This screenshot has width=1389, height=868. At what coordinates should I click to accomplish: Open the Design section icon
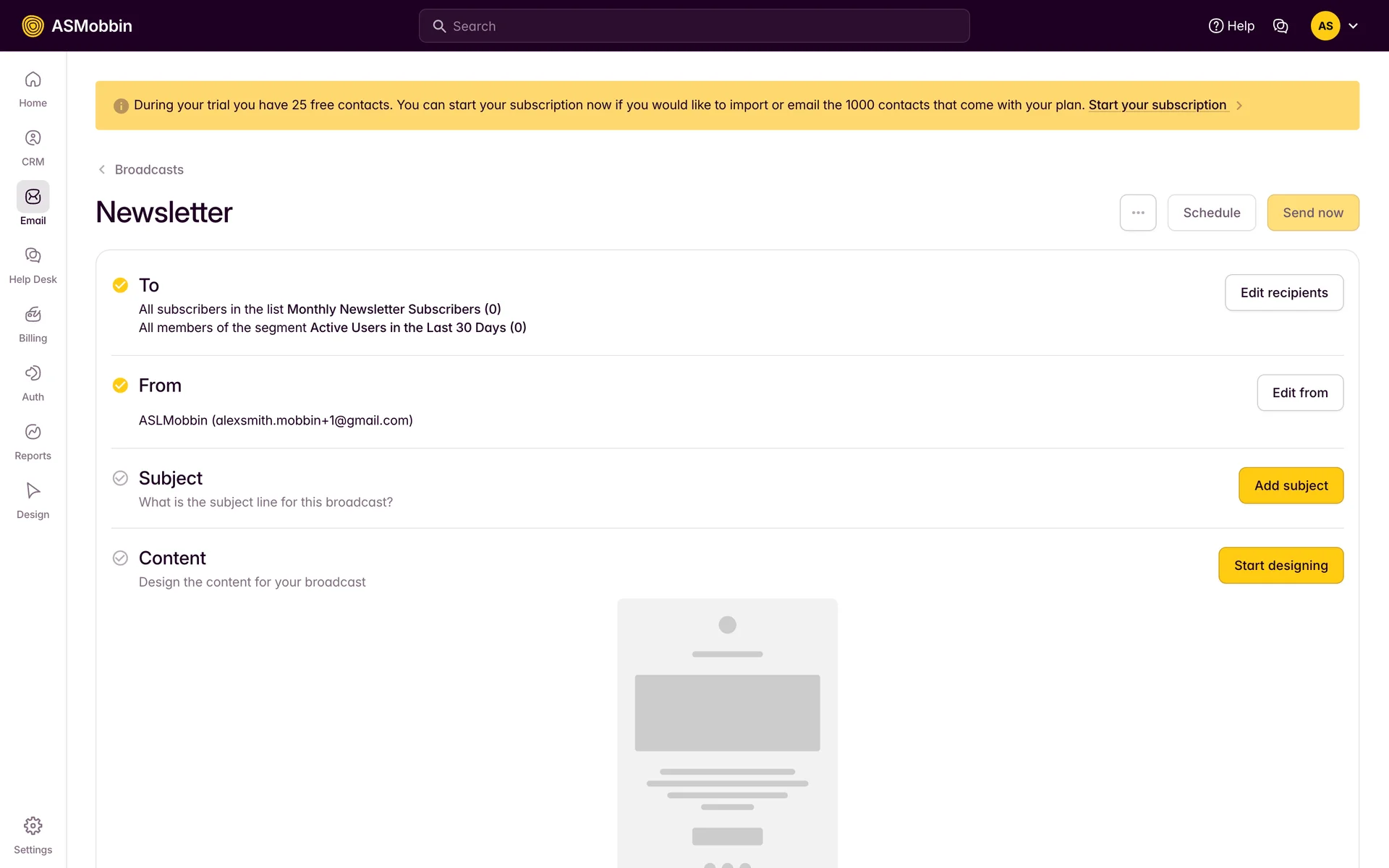[x=33, y=490]
